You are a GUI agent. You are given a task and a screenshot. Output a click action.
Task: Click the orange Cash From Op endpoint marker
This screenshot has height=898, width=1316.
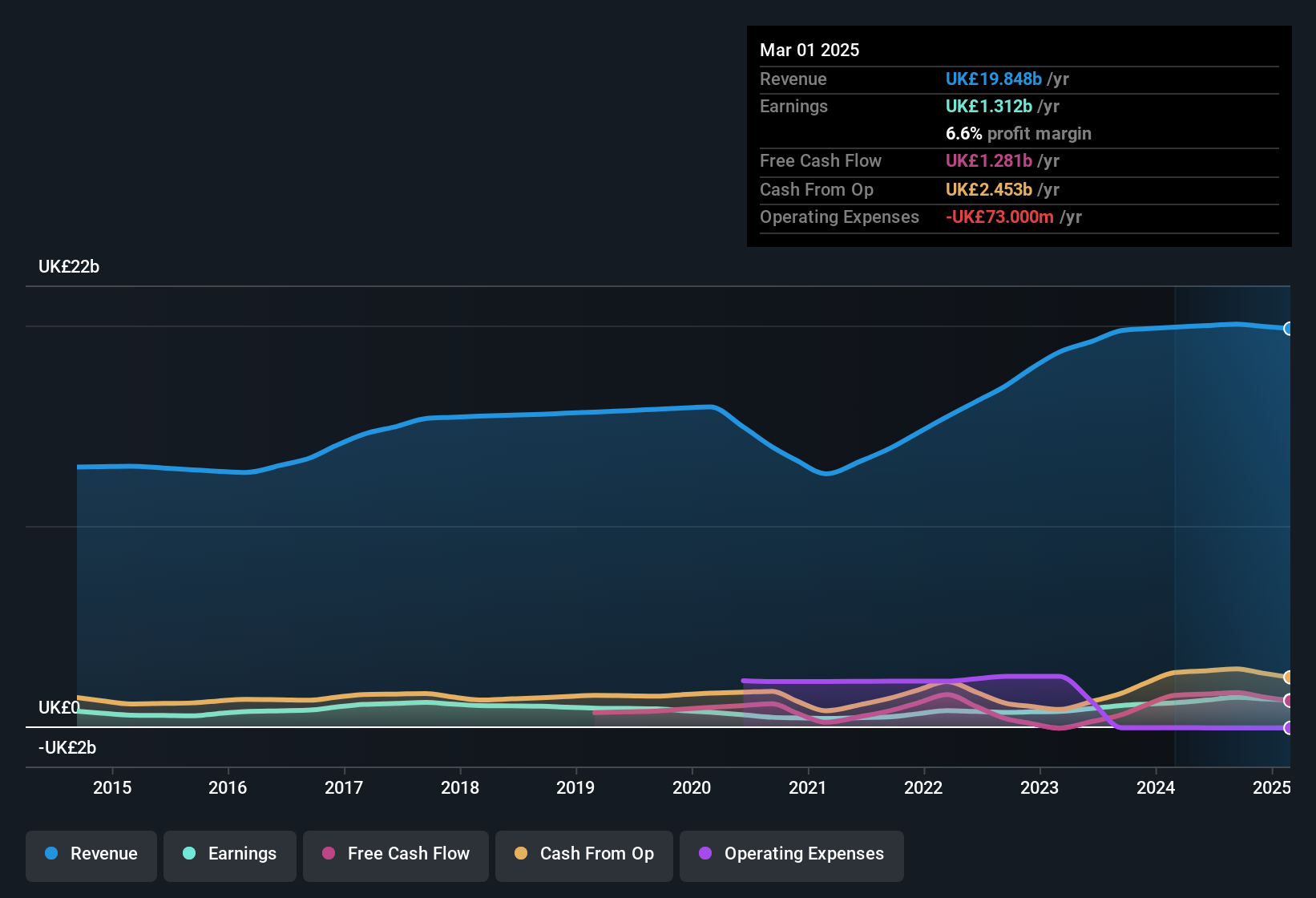[1288, 678]
